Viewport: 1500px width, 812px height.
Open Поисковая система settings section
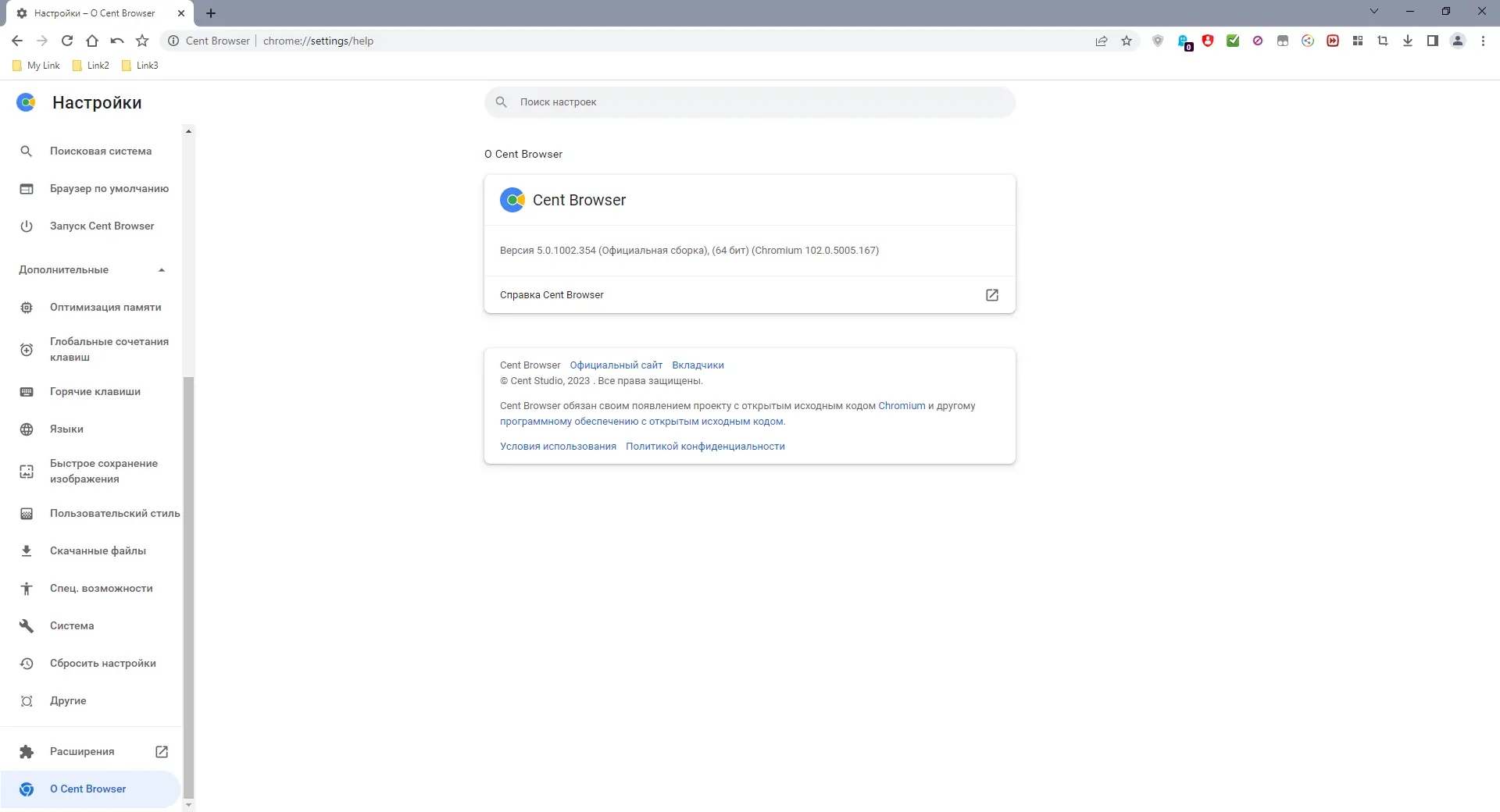91,151
